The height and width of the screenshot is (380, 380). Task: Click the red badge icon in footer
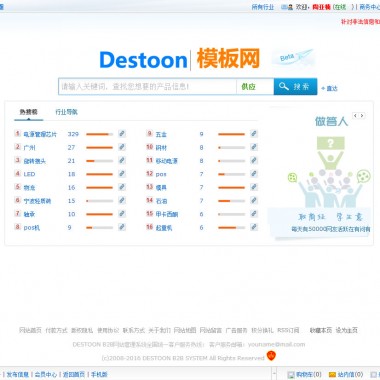[271, 356]
